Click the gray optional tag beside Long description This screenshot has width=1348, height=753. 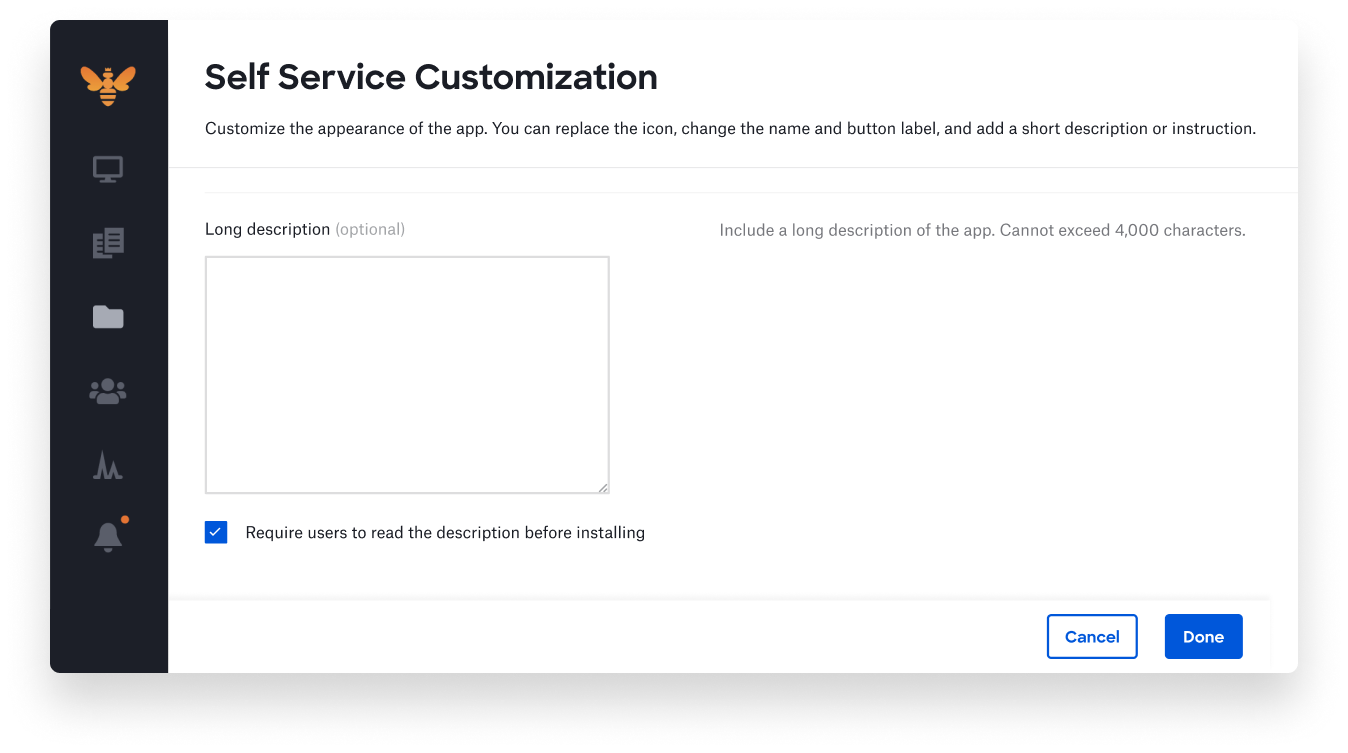tap(370, 229)
